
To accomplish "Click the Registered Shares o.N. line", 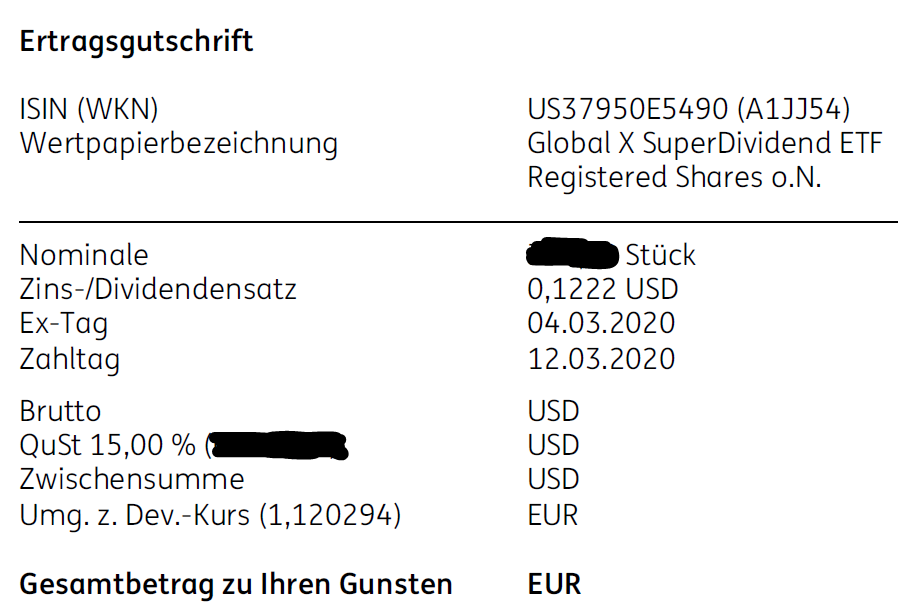I will coord(674,178).
